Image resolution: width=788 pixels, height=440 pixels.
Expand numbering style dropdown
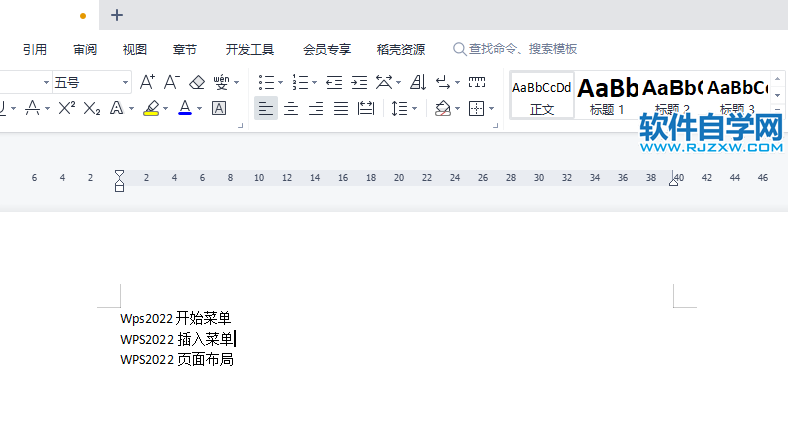314,82
